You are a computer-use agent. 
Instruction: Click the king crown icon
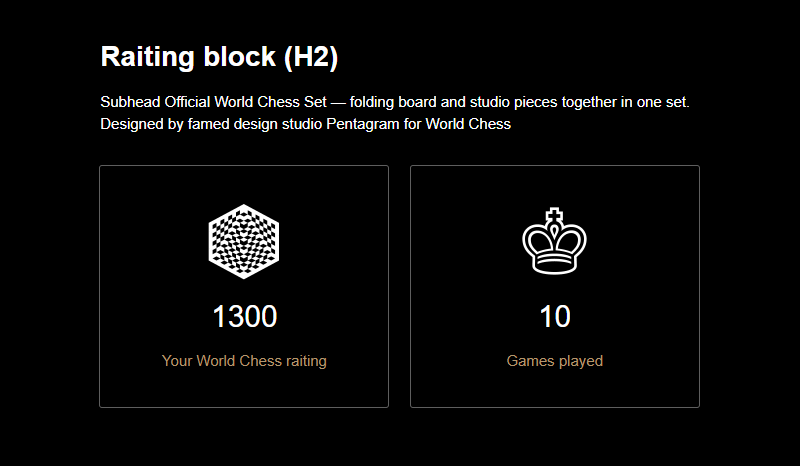[555, 241]
